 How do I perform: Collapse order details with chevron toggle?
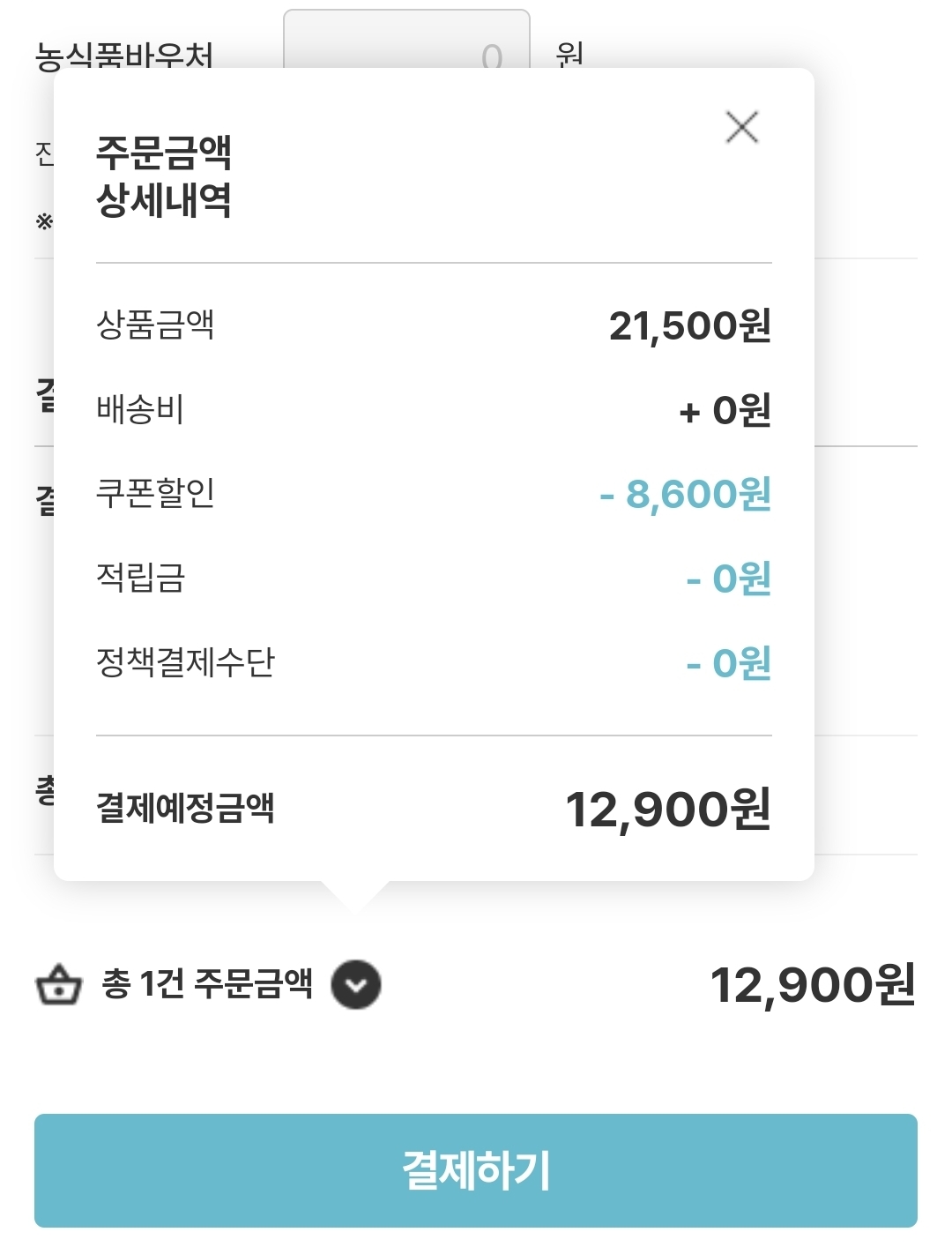pyautogui.click(x=356, y=984)
